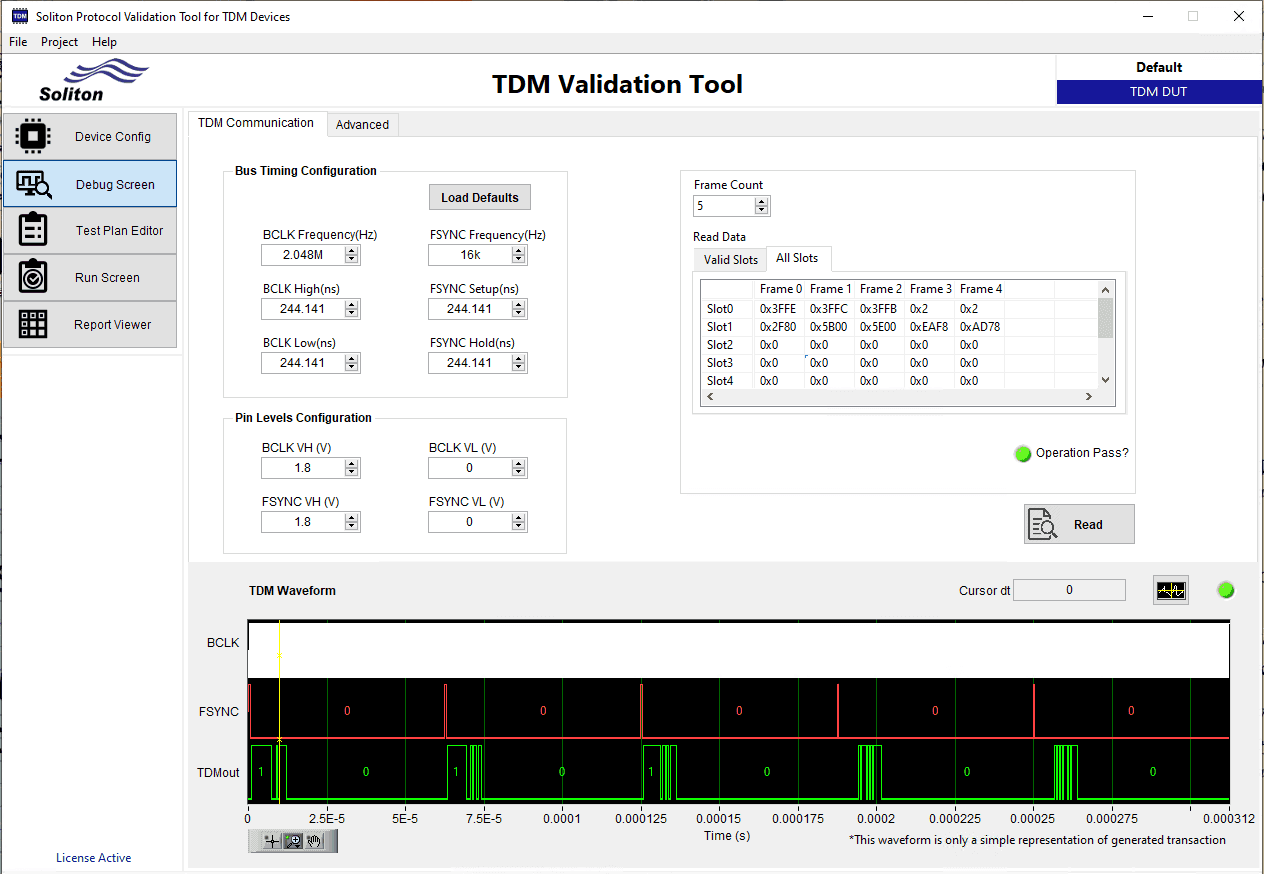Click the Operation Pass green LED
Screen dimensions: 1264x874
point(1022,453)
